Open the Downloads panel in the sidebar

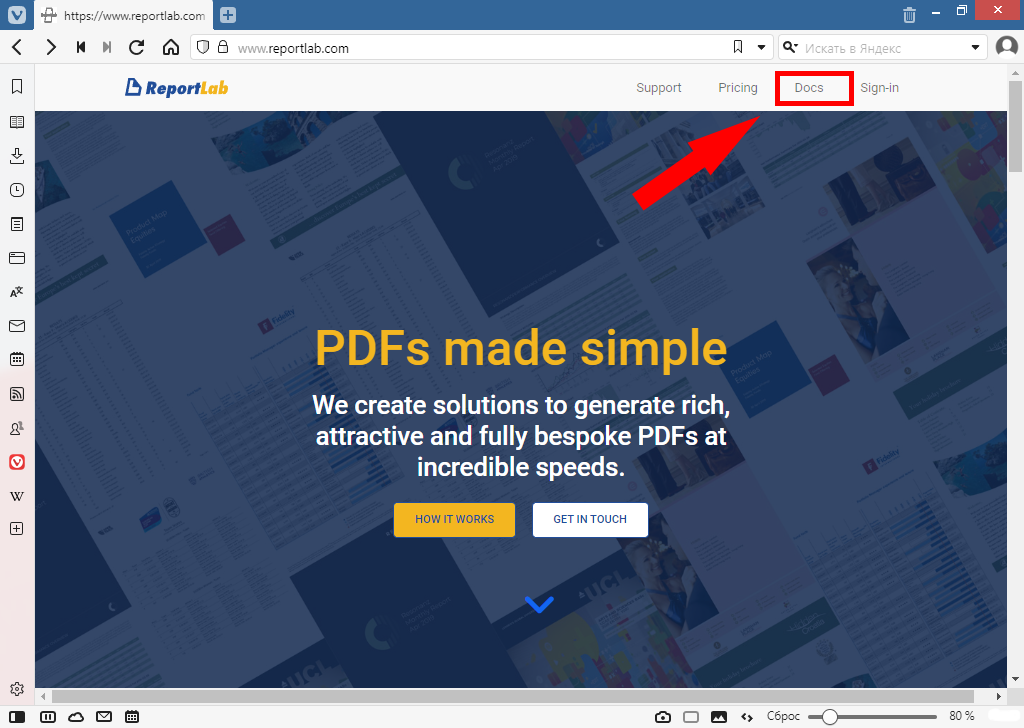[17, 156]
